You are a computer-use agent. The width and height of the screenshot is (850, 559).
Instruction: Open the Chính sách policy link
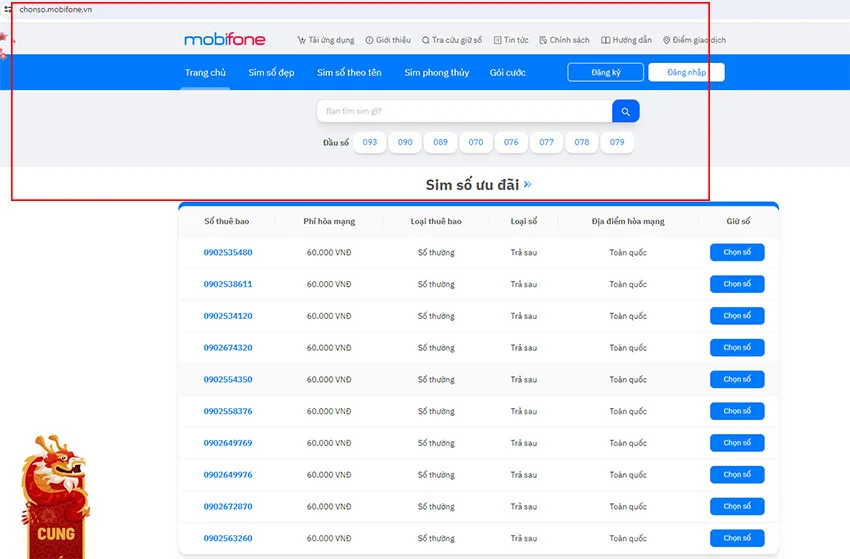click(564, 40)
